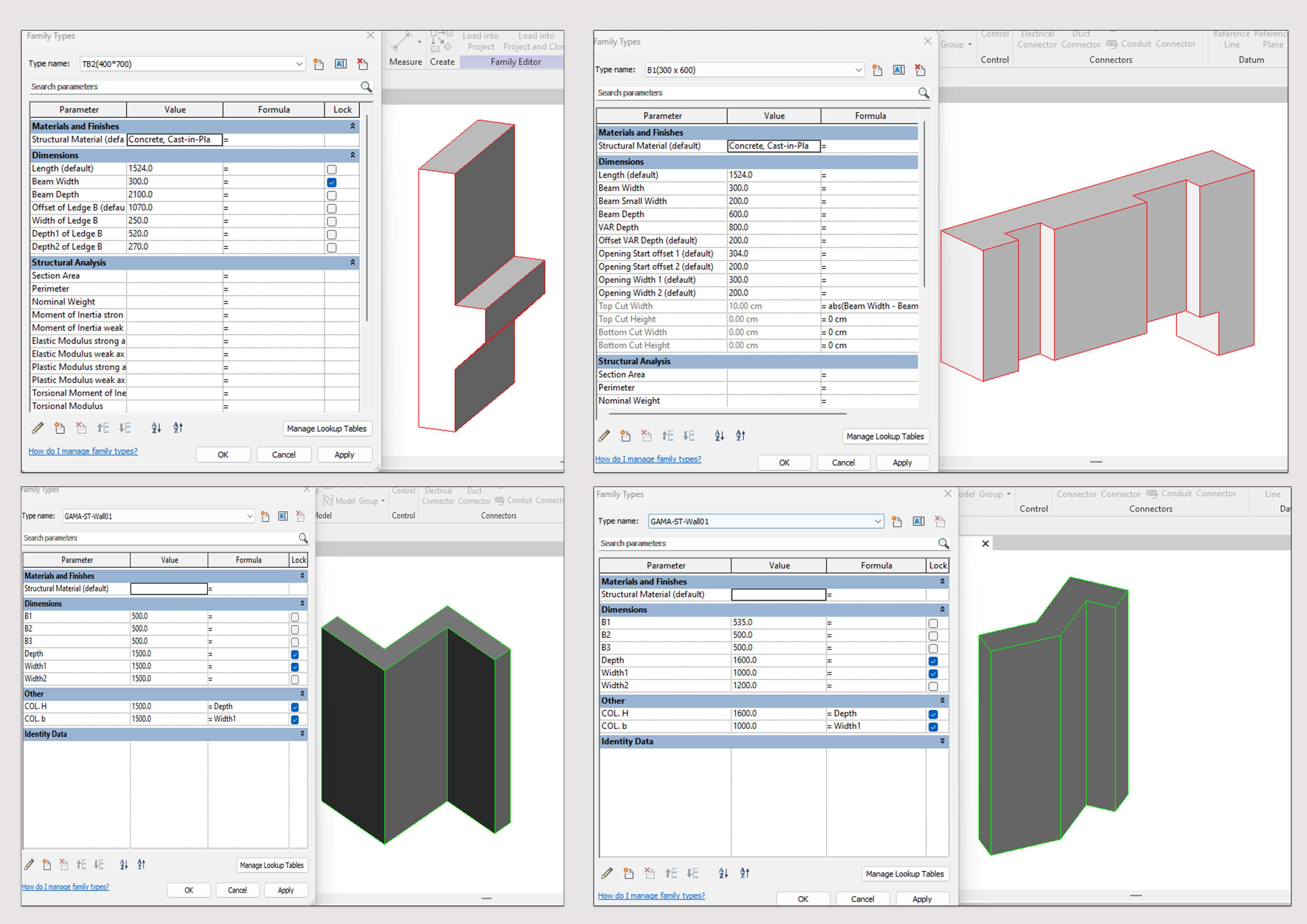Click Search parameters field in B1(300 x 600) dialog
The width and height of the screenshot is (1307, 924).
751,93
